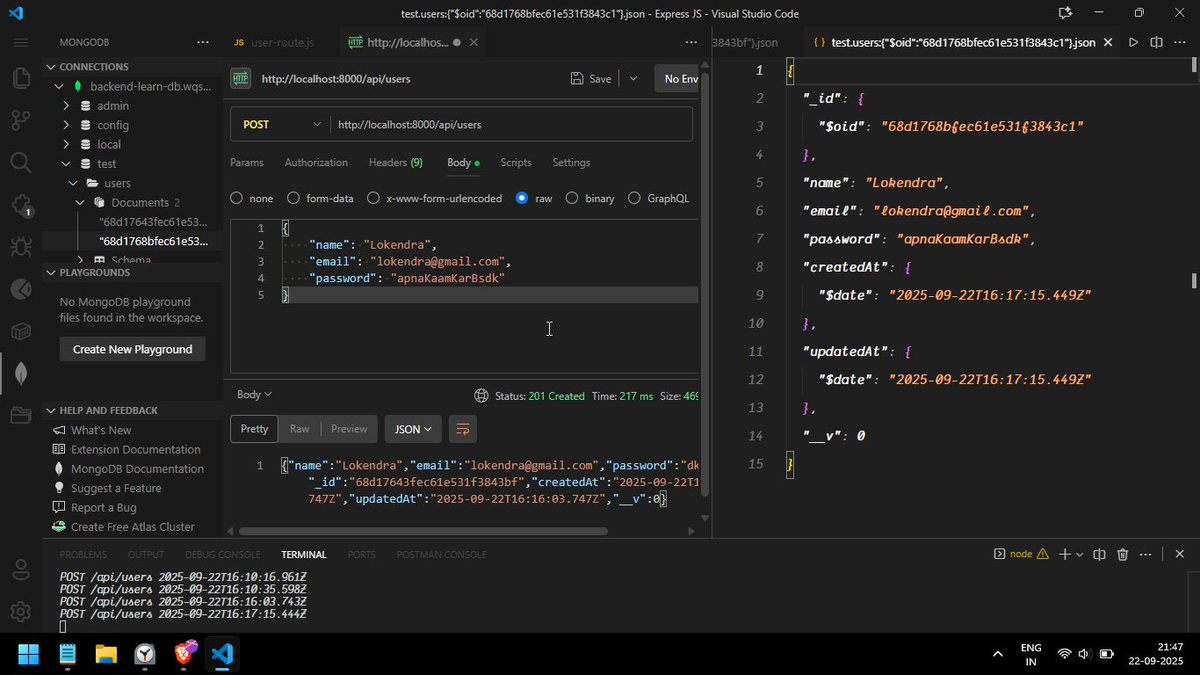Open MongoDB Documentation link
This screenshot has width=1200, height=675.
point(137,469)
